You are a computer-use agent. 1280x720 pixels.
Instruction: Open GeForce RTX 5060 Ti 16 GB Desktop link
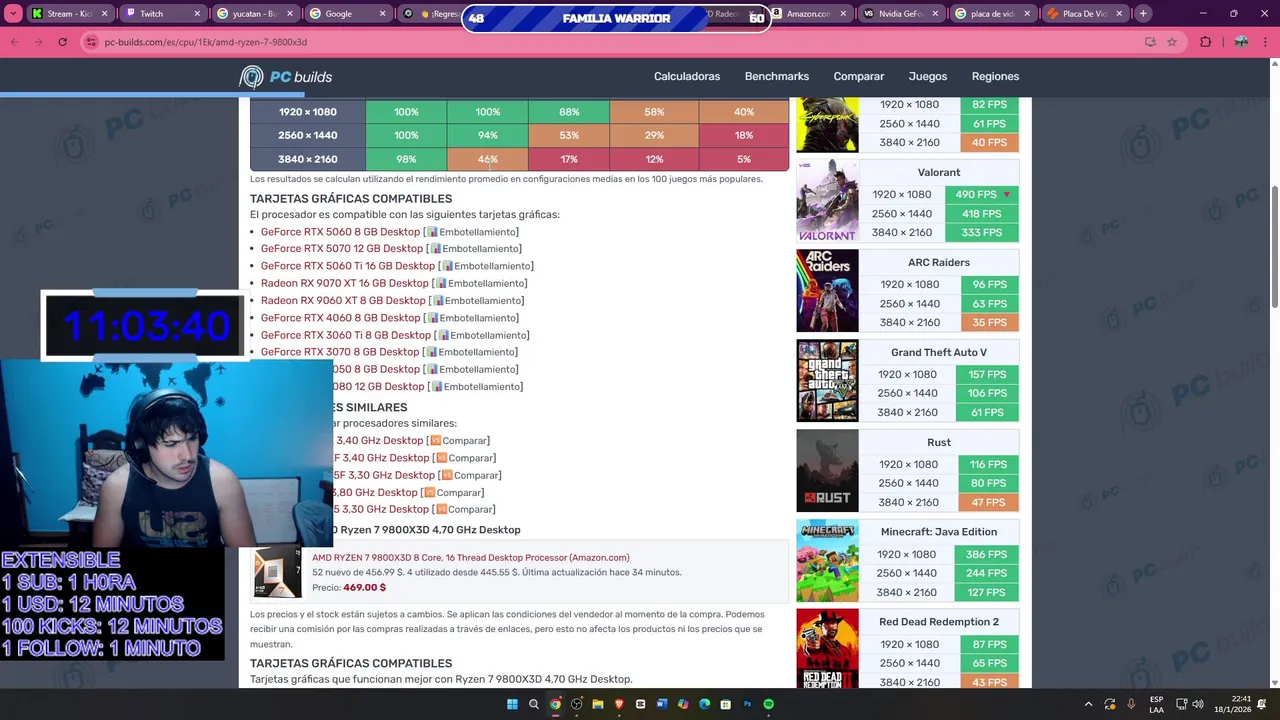click(x=348, y=266)
